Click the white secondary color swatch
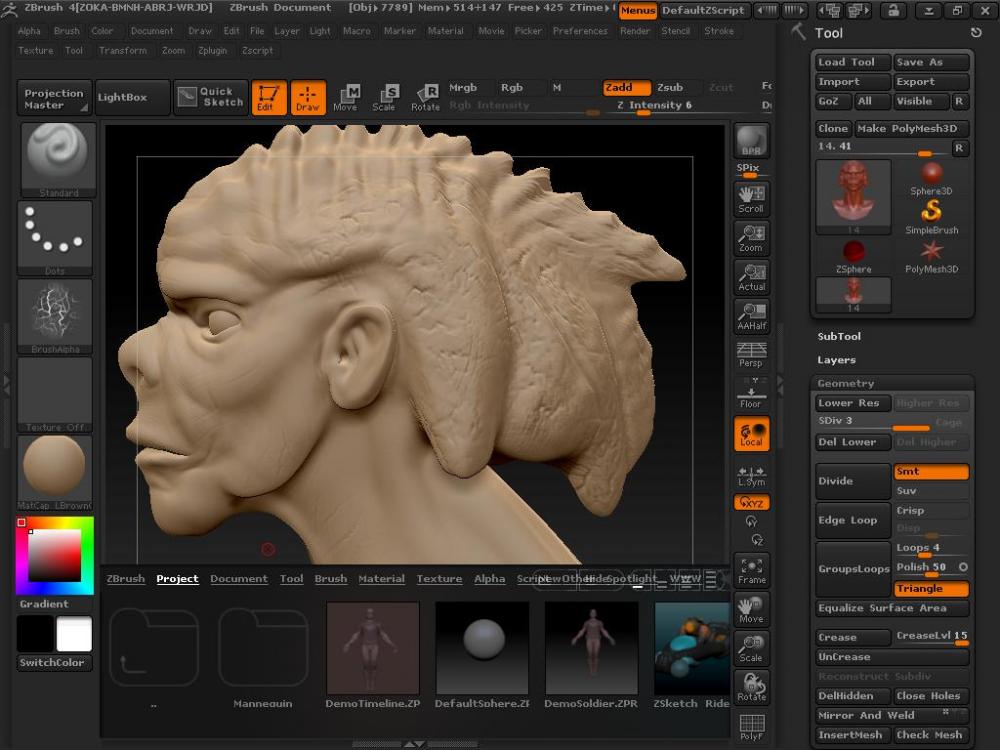This screenshot has width=1000, height=750. coord(74,634)
